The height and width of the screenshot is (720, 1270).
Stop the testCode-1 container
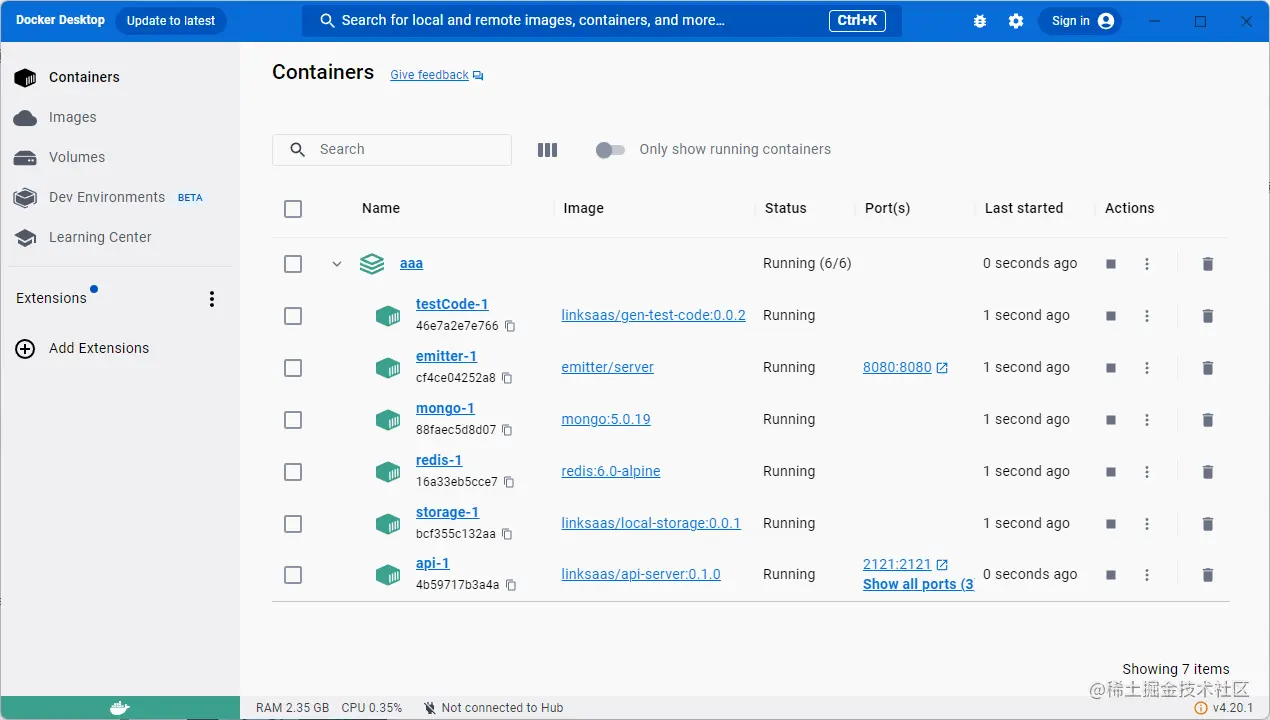(x=1111, y=316)
